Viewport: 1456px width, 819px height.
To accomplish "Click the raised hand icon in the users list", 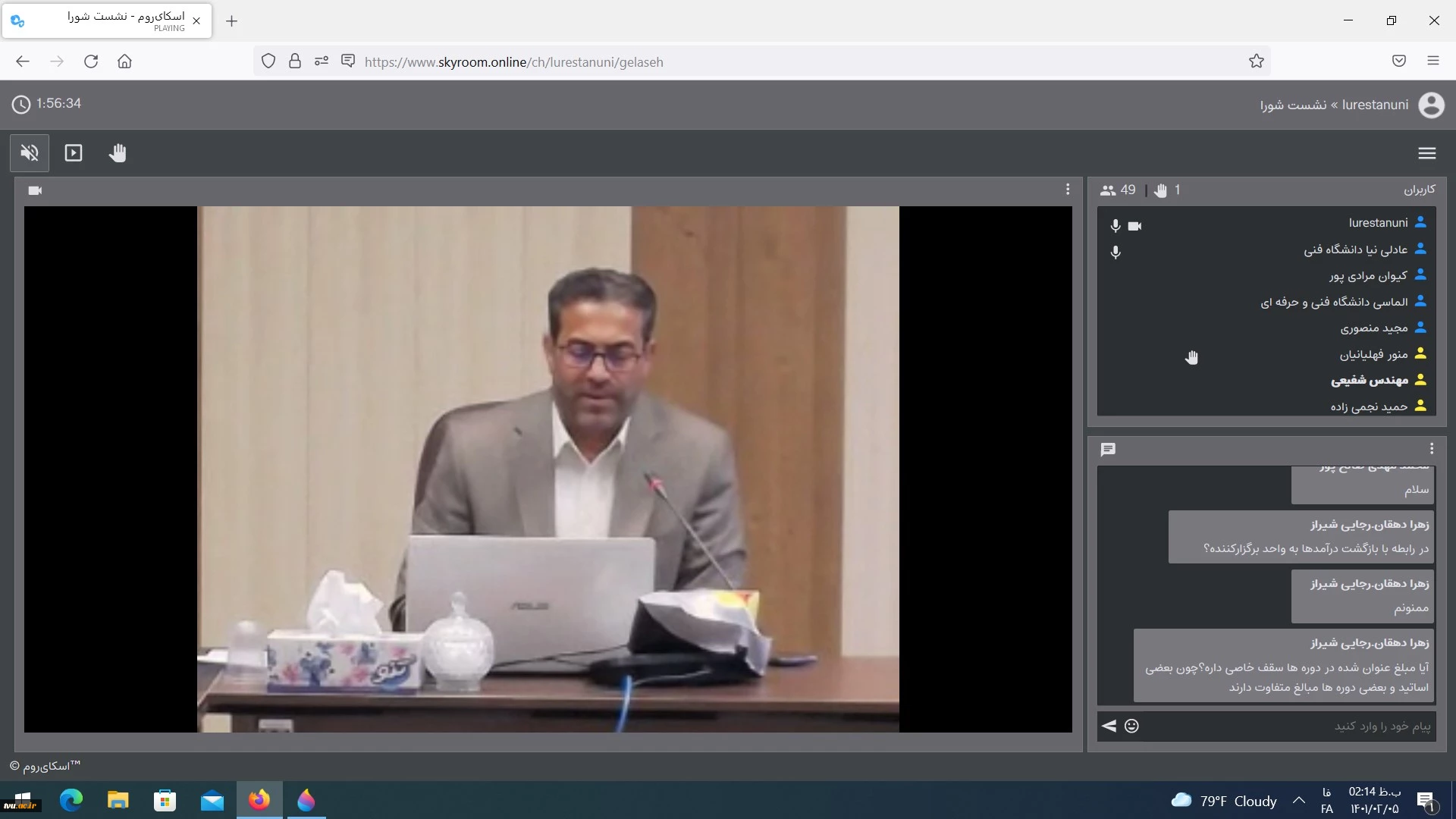I will (1192, 357).
